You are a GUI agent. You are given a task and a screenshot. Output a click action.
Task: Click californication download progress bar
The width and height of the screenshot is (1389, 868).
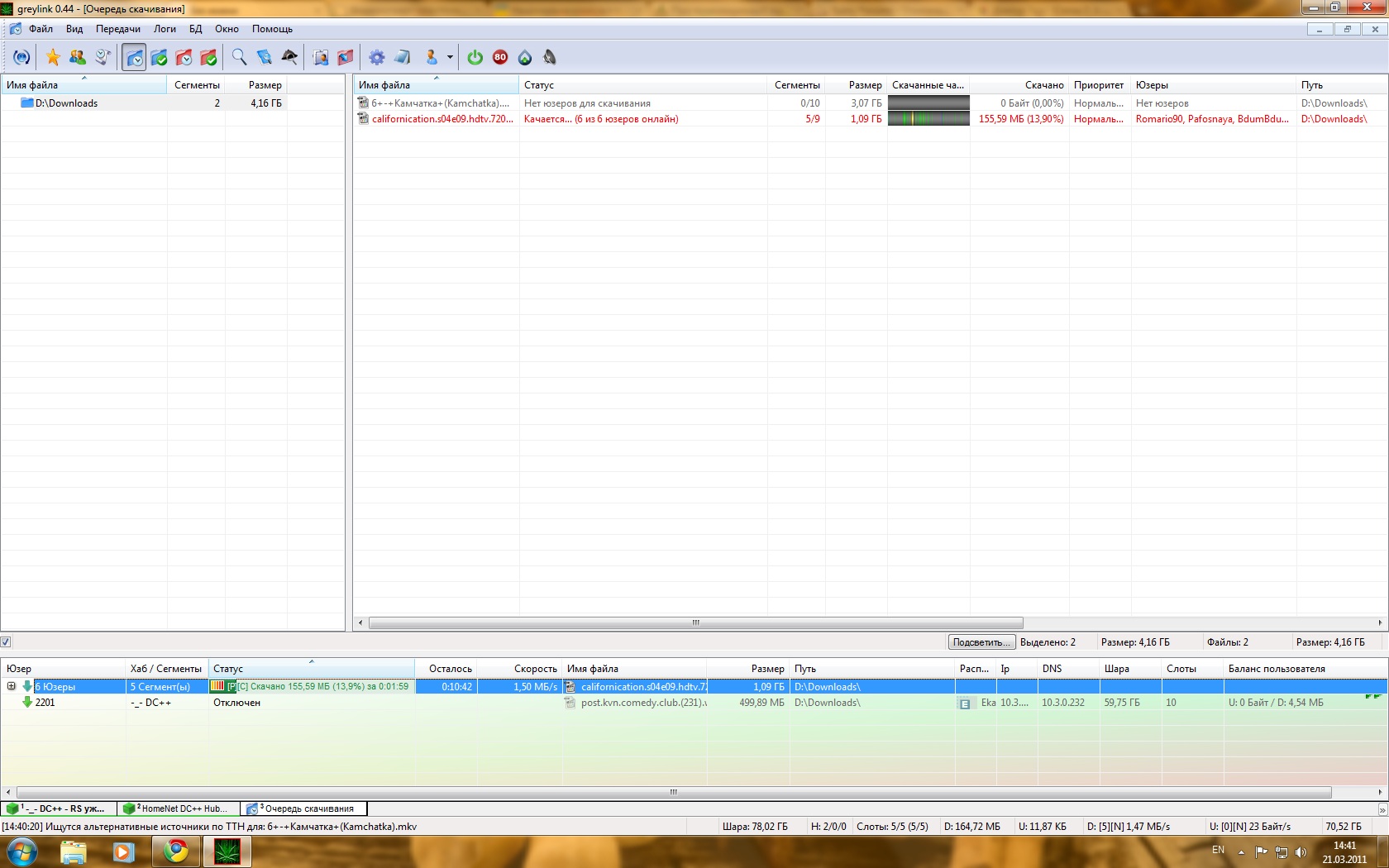point(928,119)
